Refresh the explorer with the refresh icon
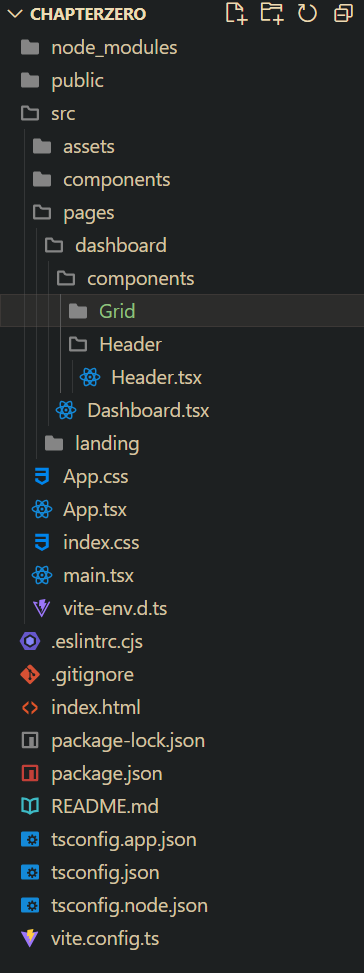 [307, 13]
